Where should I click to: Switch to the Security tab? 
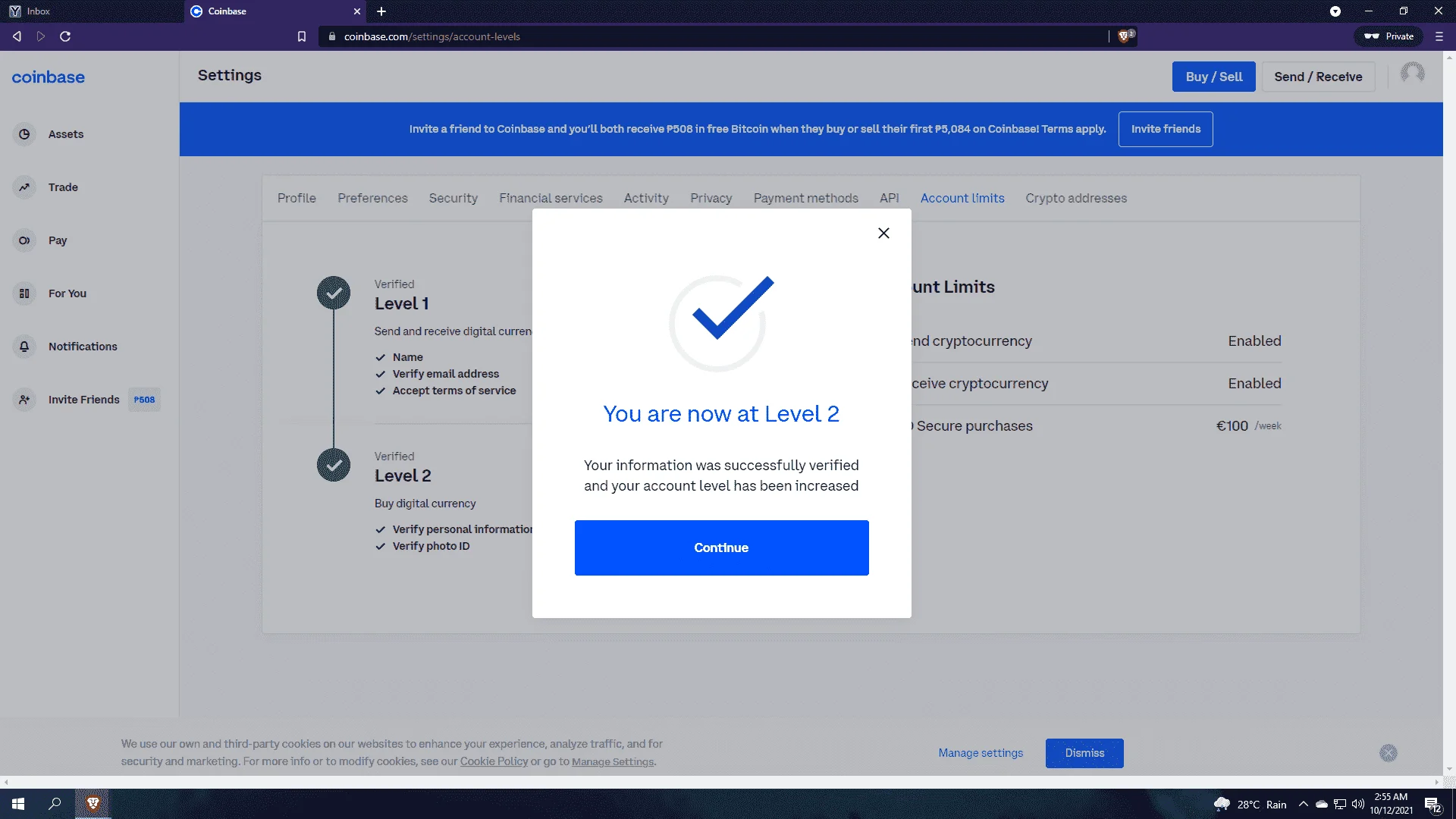[453, 198]
